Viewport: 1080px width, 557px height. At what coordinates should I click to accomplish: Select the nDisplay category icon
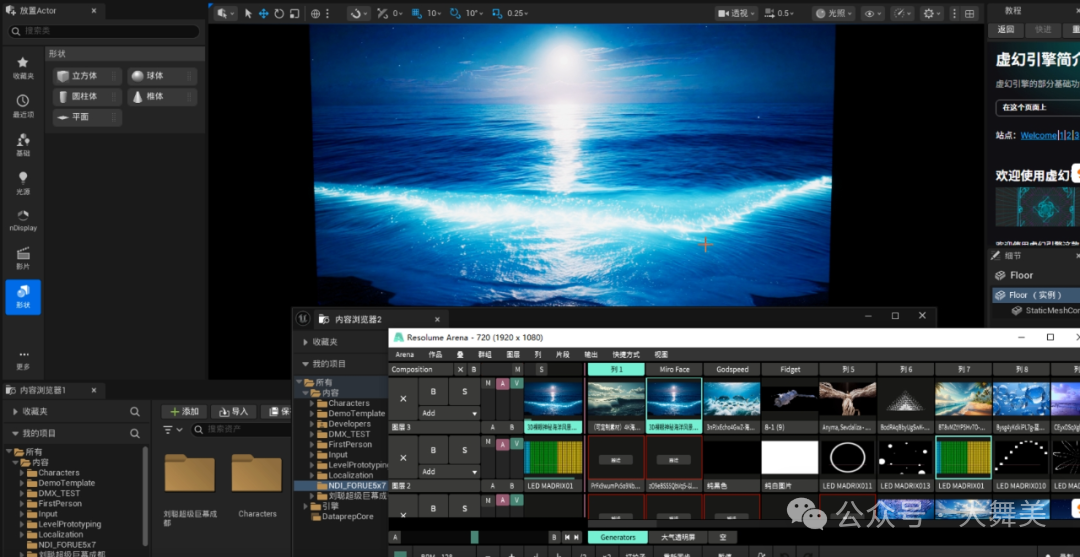point(22,219)
